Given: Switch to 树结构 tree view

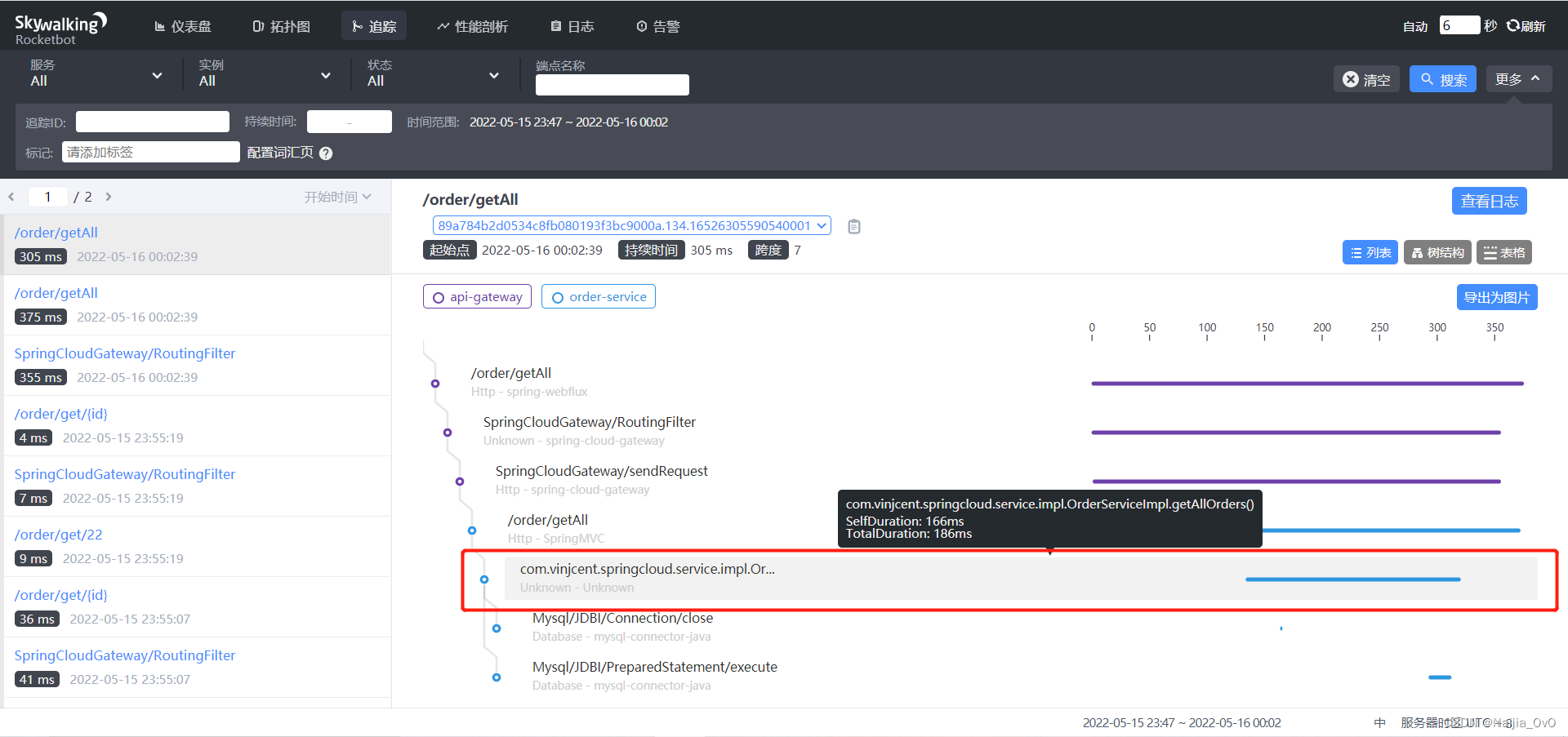Looking at the screenshot, I should click(1437, 252).
